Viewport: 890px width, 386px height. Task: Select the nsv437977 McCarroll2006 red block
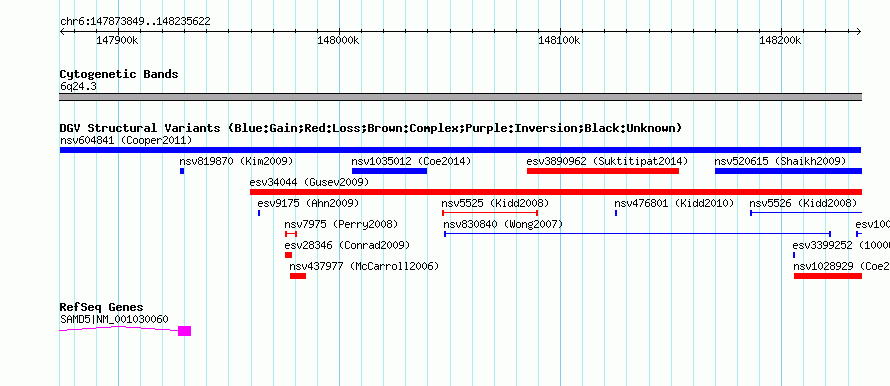[298, 276]
